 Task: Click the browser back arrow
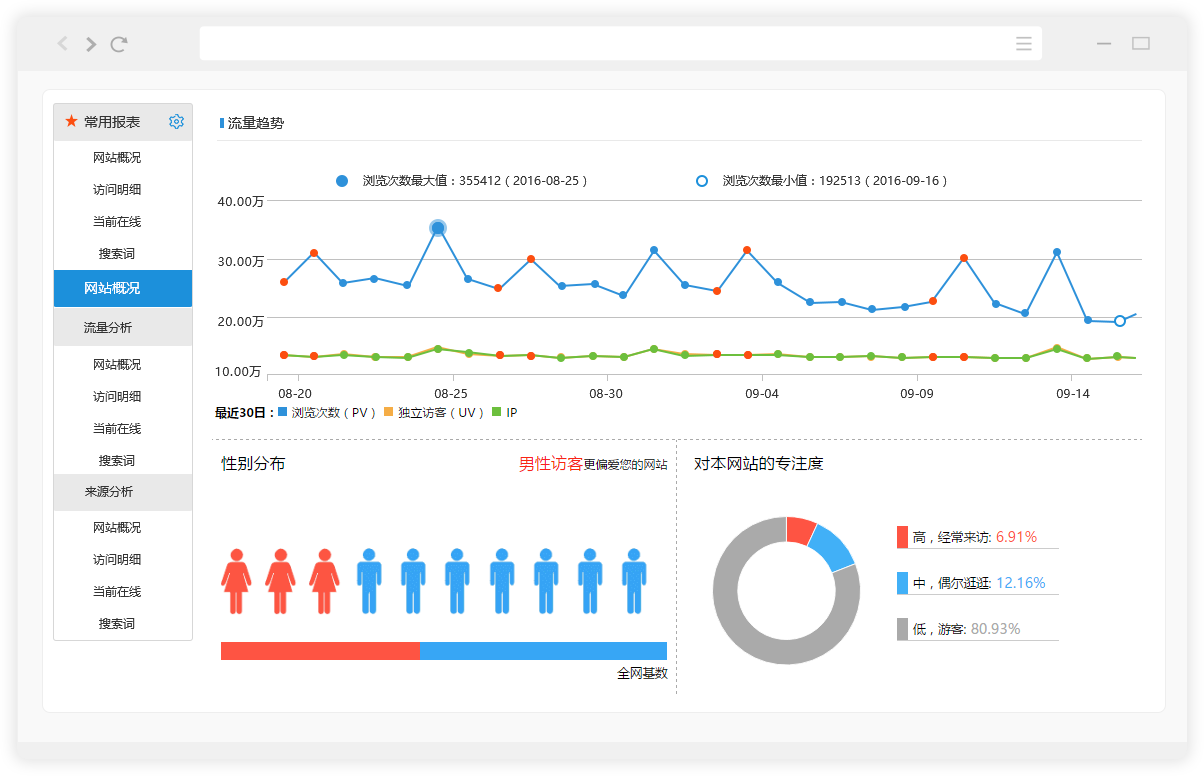point(63,44)
